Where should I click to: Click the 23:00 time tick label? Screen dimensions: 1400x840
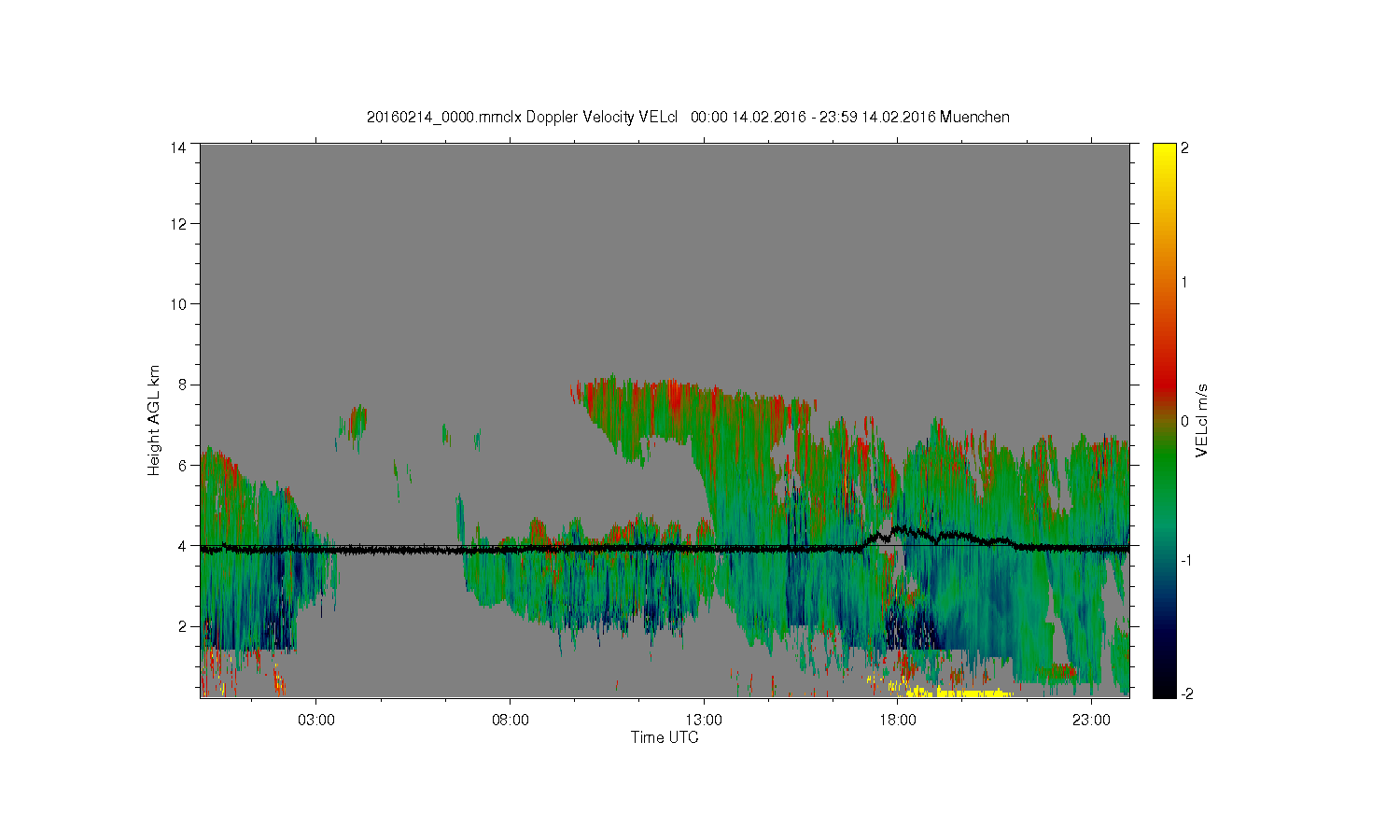coord(1091,721)
